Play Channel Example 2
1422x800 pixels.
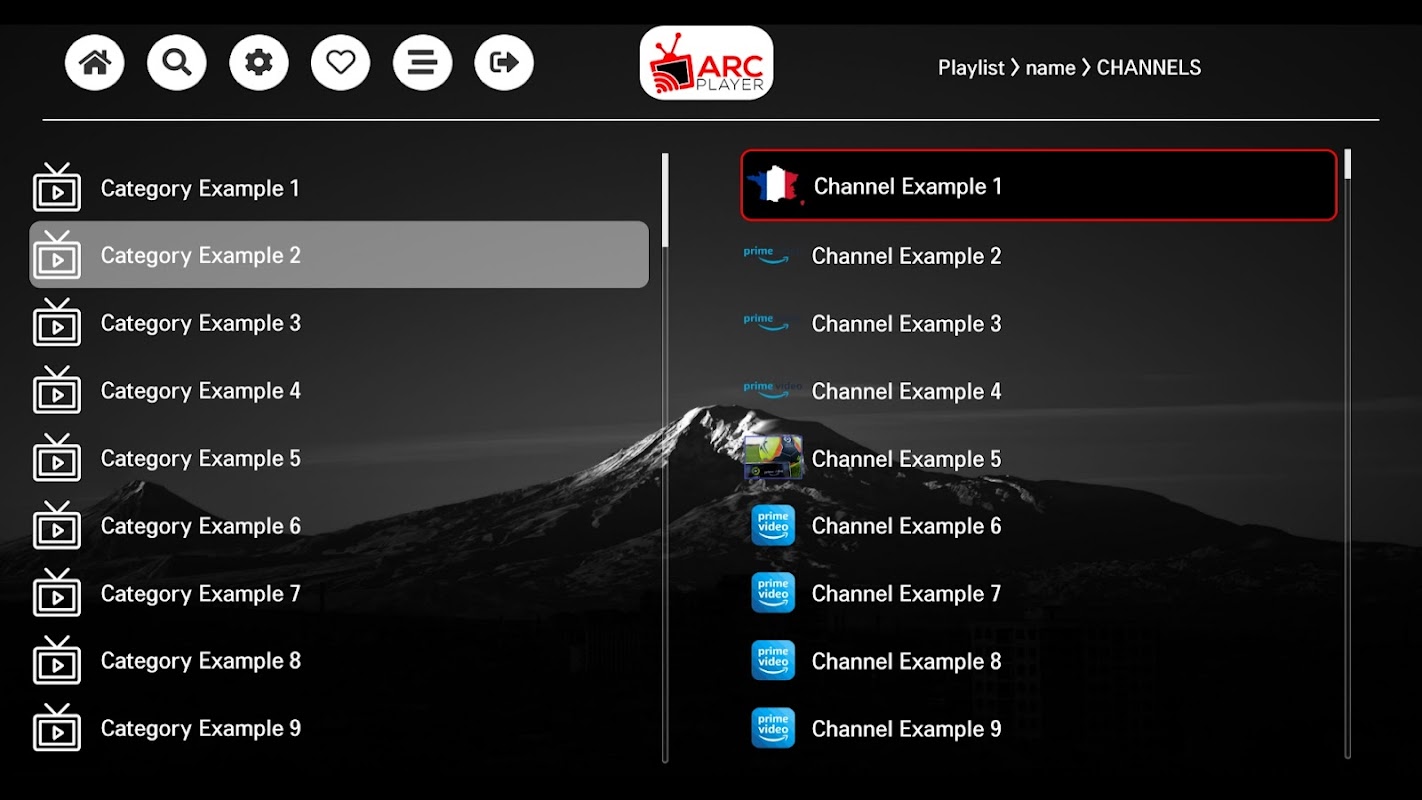tap(1039, 255)
